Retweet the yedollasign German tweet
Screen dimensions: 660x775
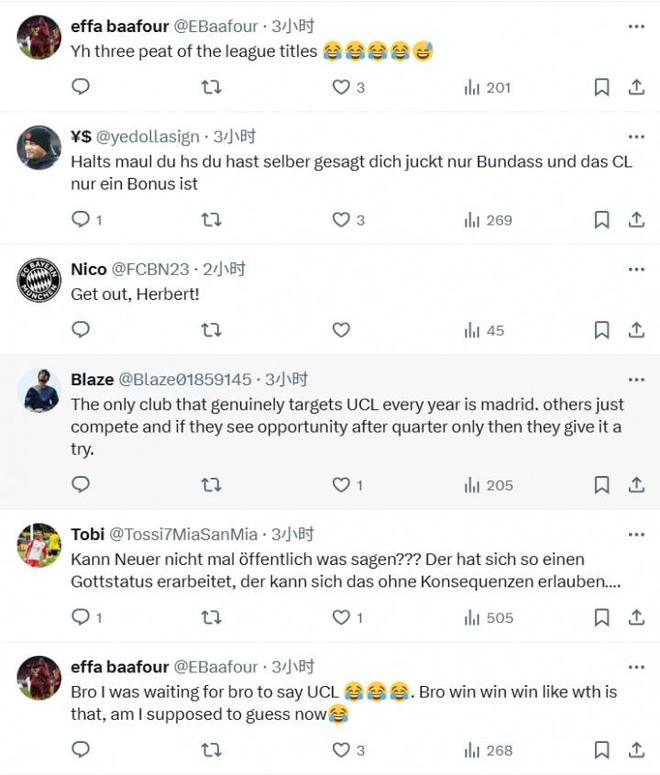(211, 219)
